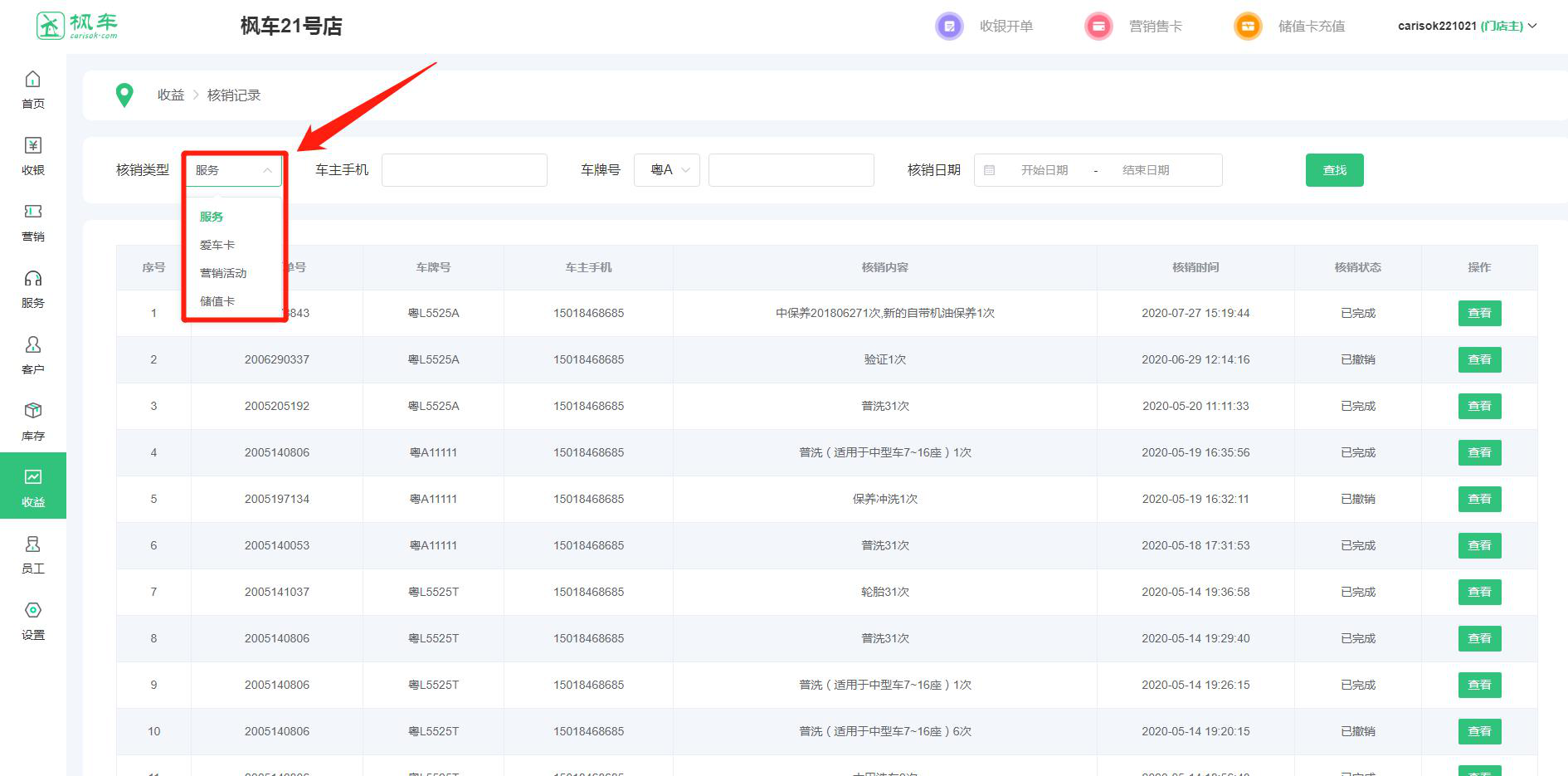This screenshot has width=1568, height=776.
Task: Click the 枫车 carisok logo
Action: pos(77,26)
